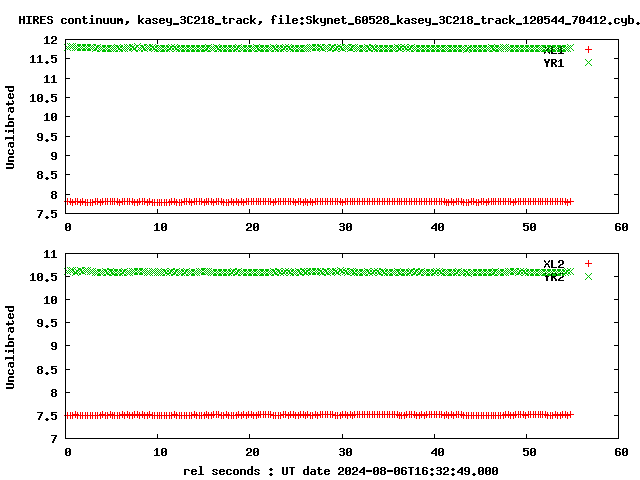Click the 8.5 tick label on bottom plot

pyautogui.click(x=47, y=370)
